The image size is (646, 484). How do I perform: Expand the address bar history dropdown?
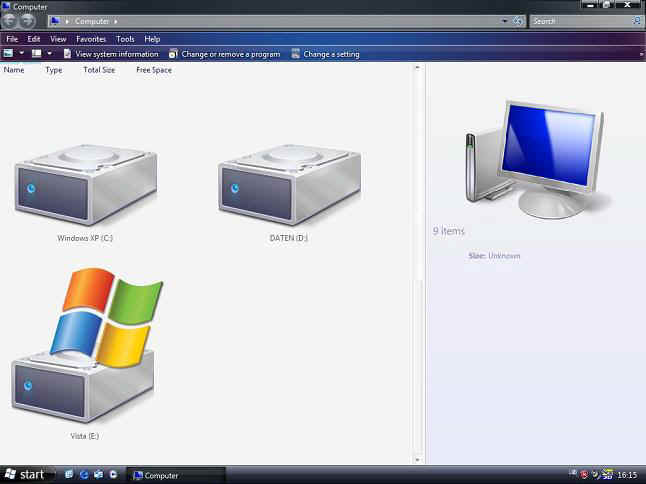(x=504, y=21)
